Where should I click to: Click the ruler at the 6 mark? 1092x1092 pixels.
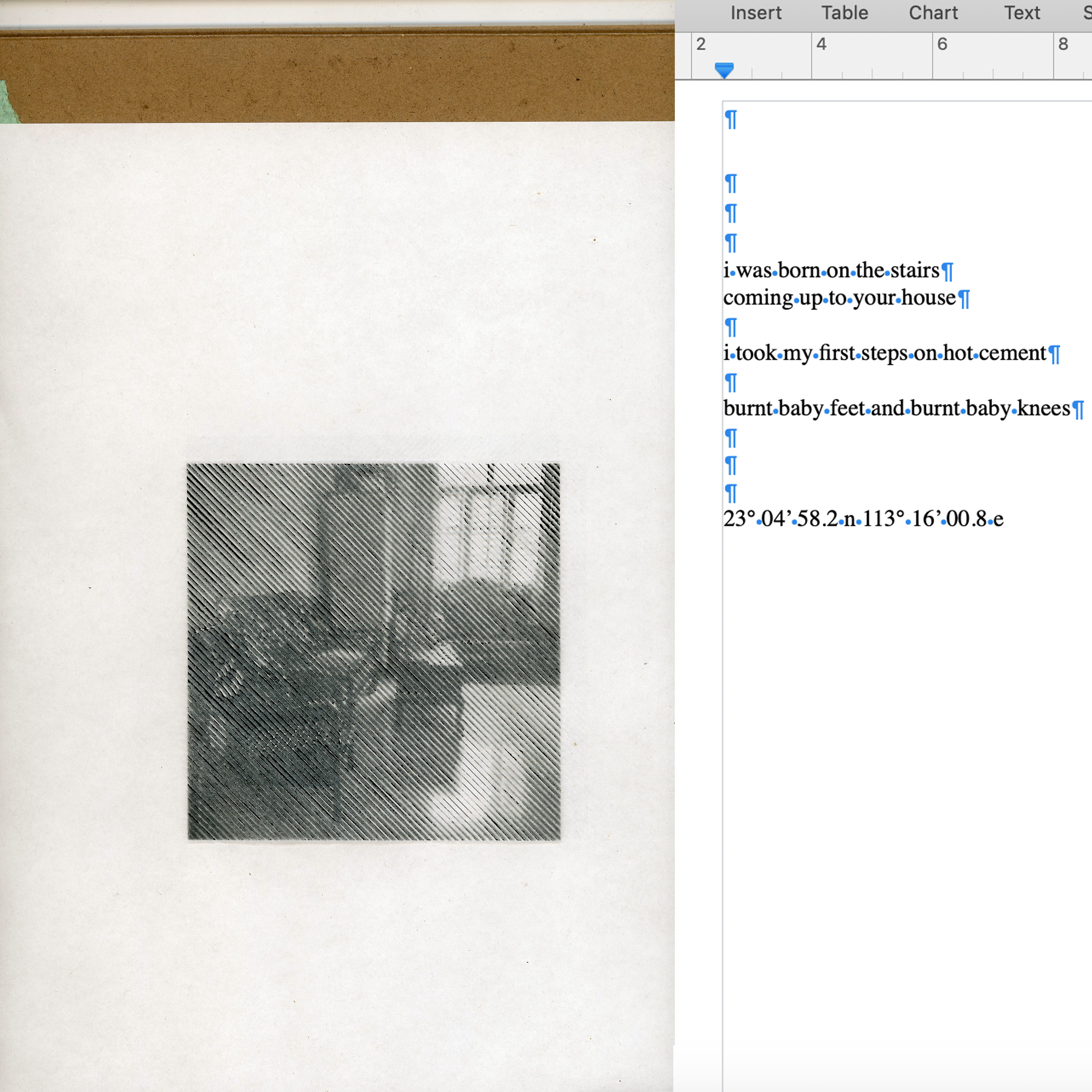pyautogui.click(x=942, y=44)
